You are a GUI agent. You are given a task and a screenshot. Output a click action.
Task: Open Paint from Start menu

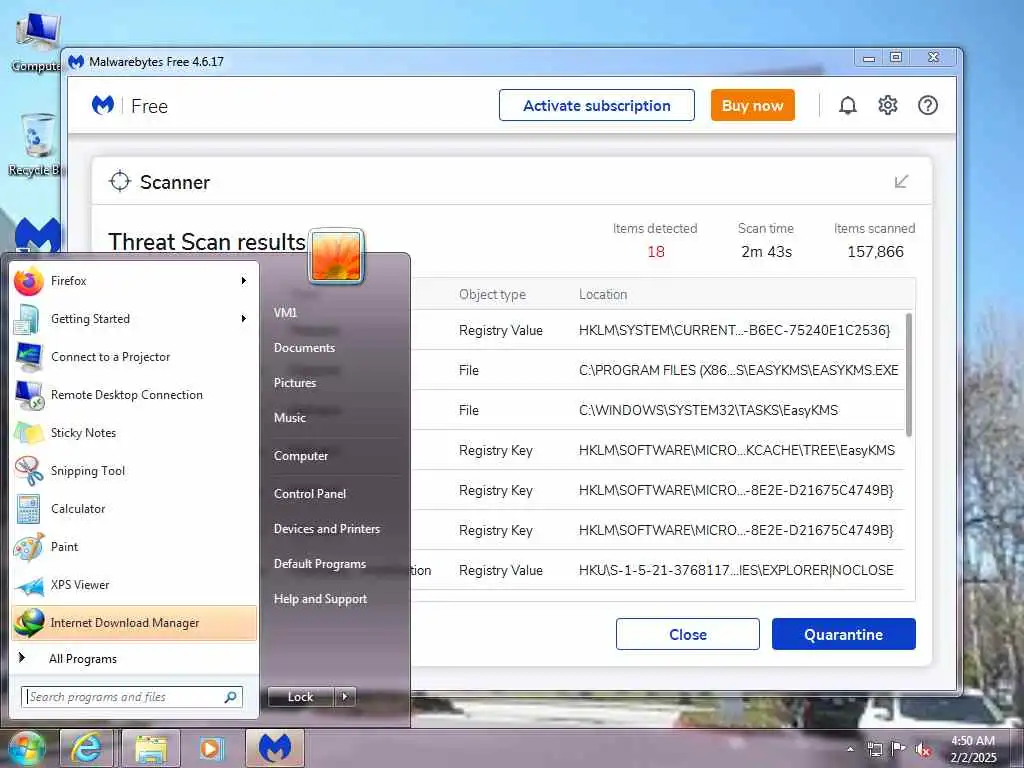click(134, 547)
